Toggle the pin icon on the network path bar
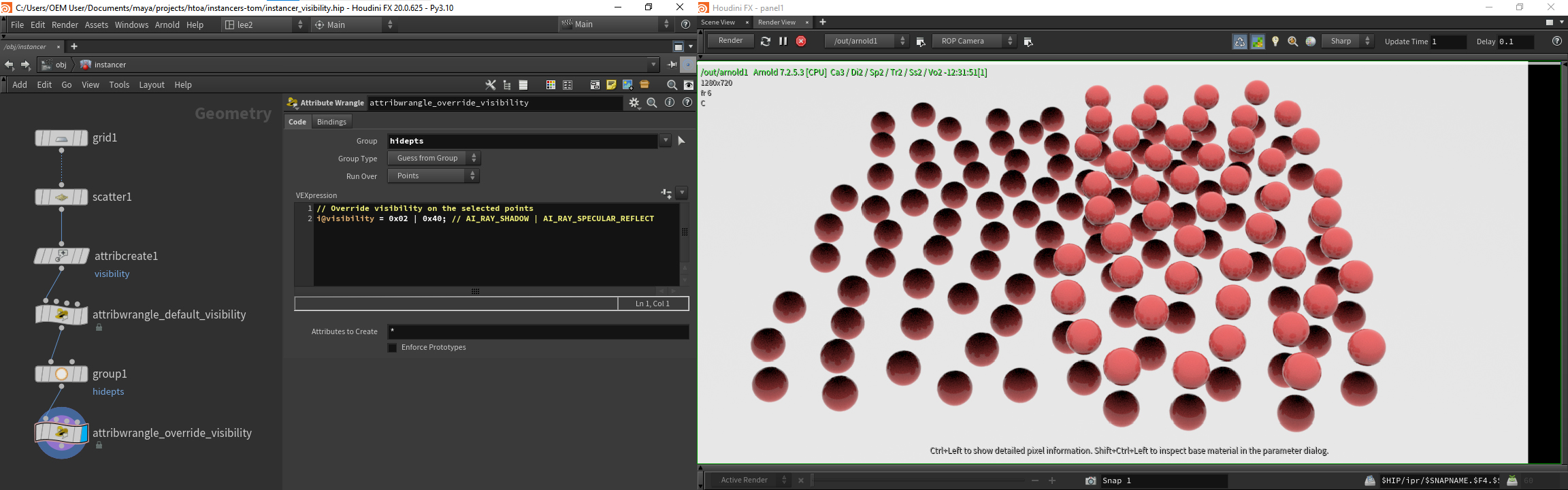Screen dimensions: 1568x490 tap(672, 65)
